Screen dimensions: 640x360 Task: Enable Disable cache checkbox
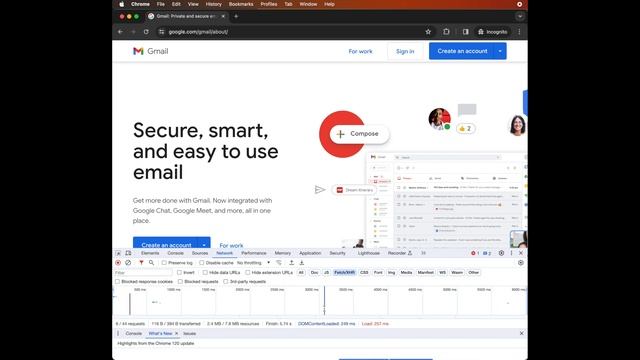pyautogui.click(x=202, y=263)
